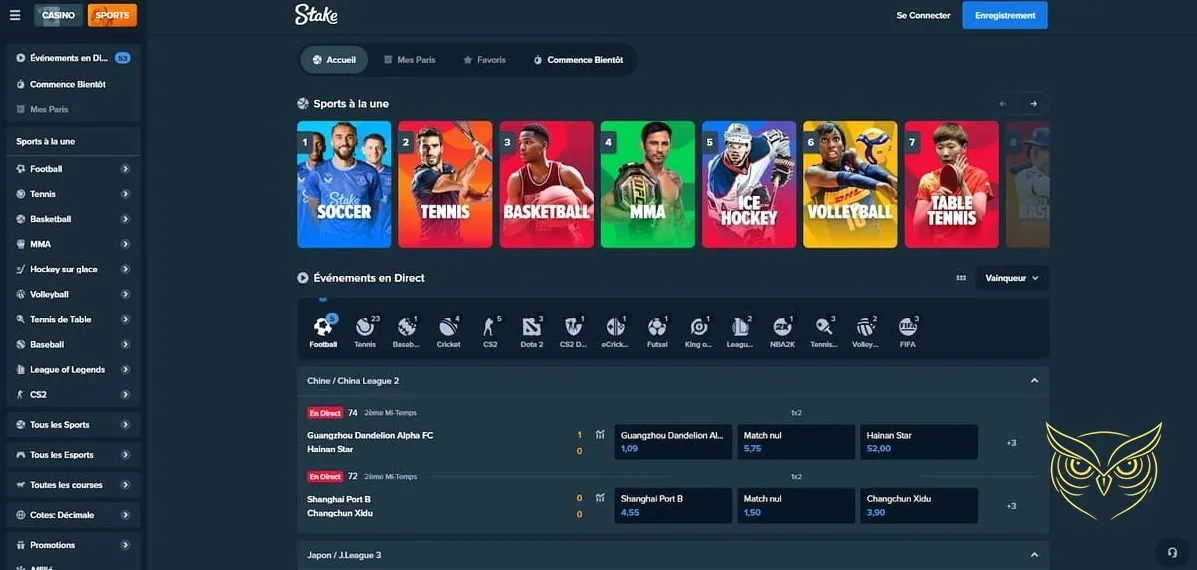Expand Tennis in the sidebar
Viewport: 1197px width, 570px height.
coord(125,194)
